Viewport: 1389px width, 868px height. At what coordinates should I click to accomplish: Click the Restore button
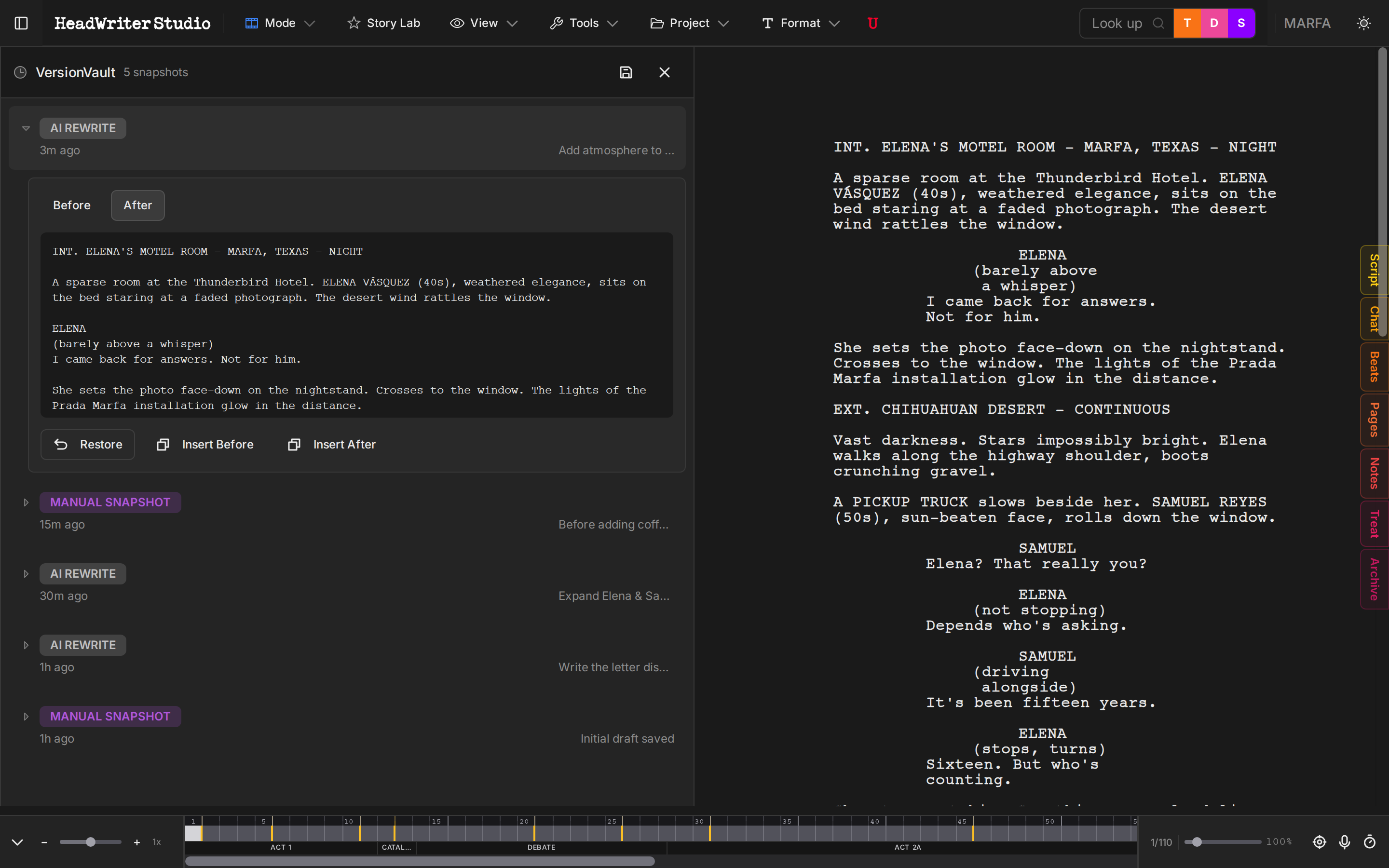[x=88, y=444]
